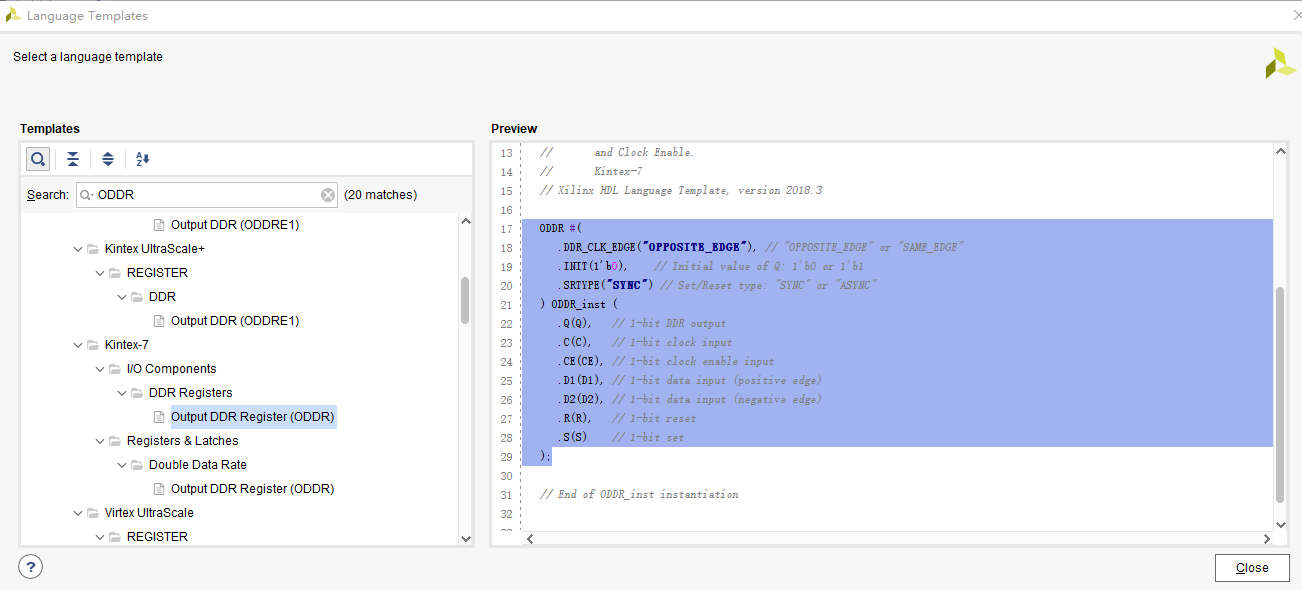Click the Expand All toolbar icon

(x=108, y=159)
